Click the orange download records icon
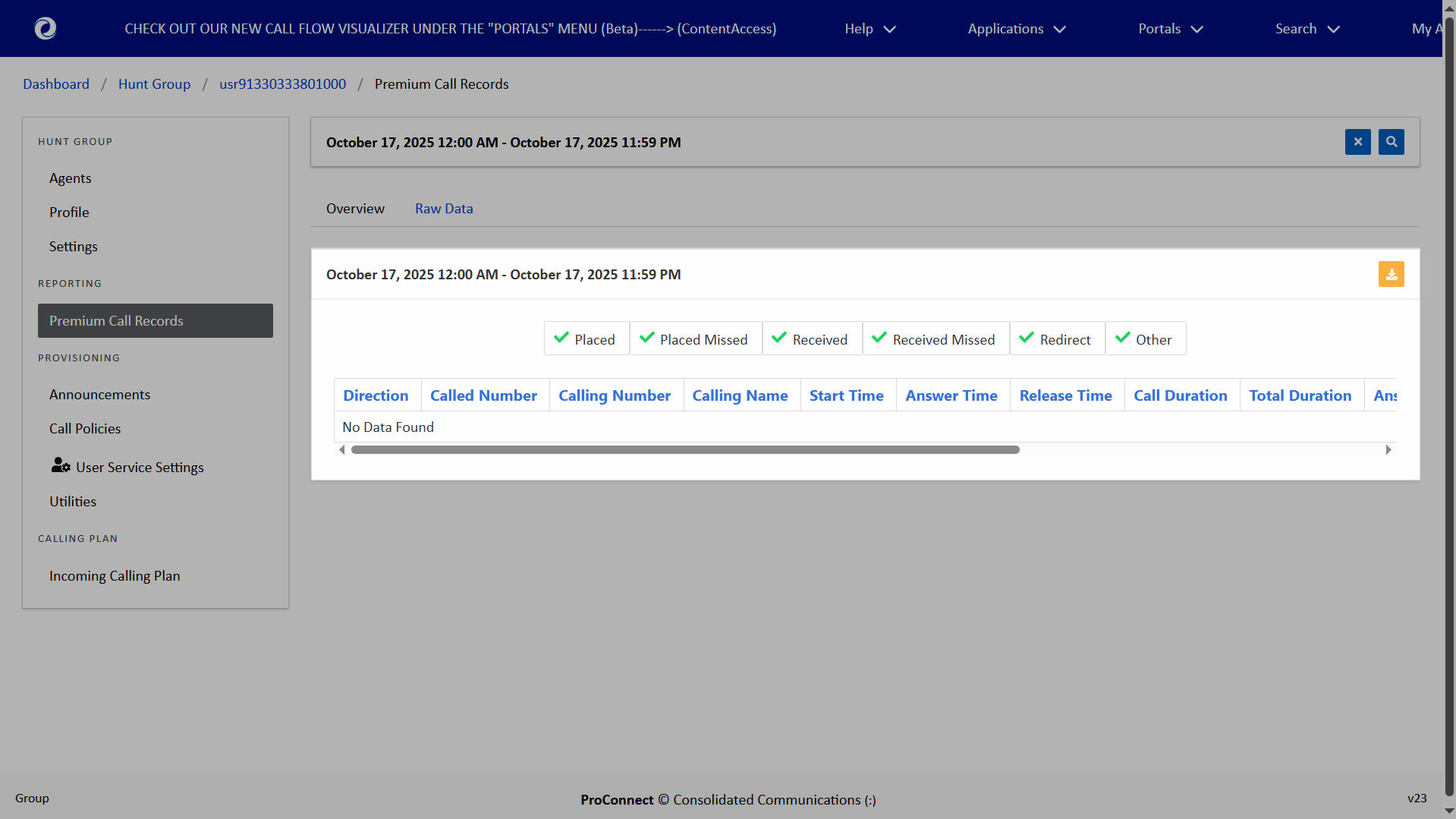Screen dimensions: 1456x819 tap(1391, 275)
